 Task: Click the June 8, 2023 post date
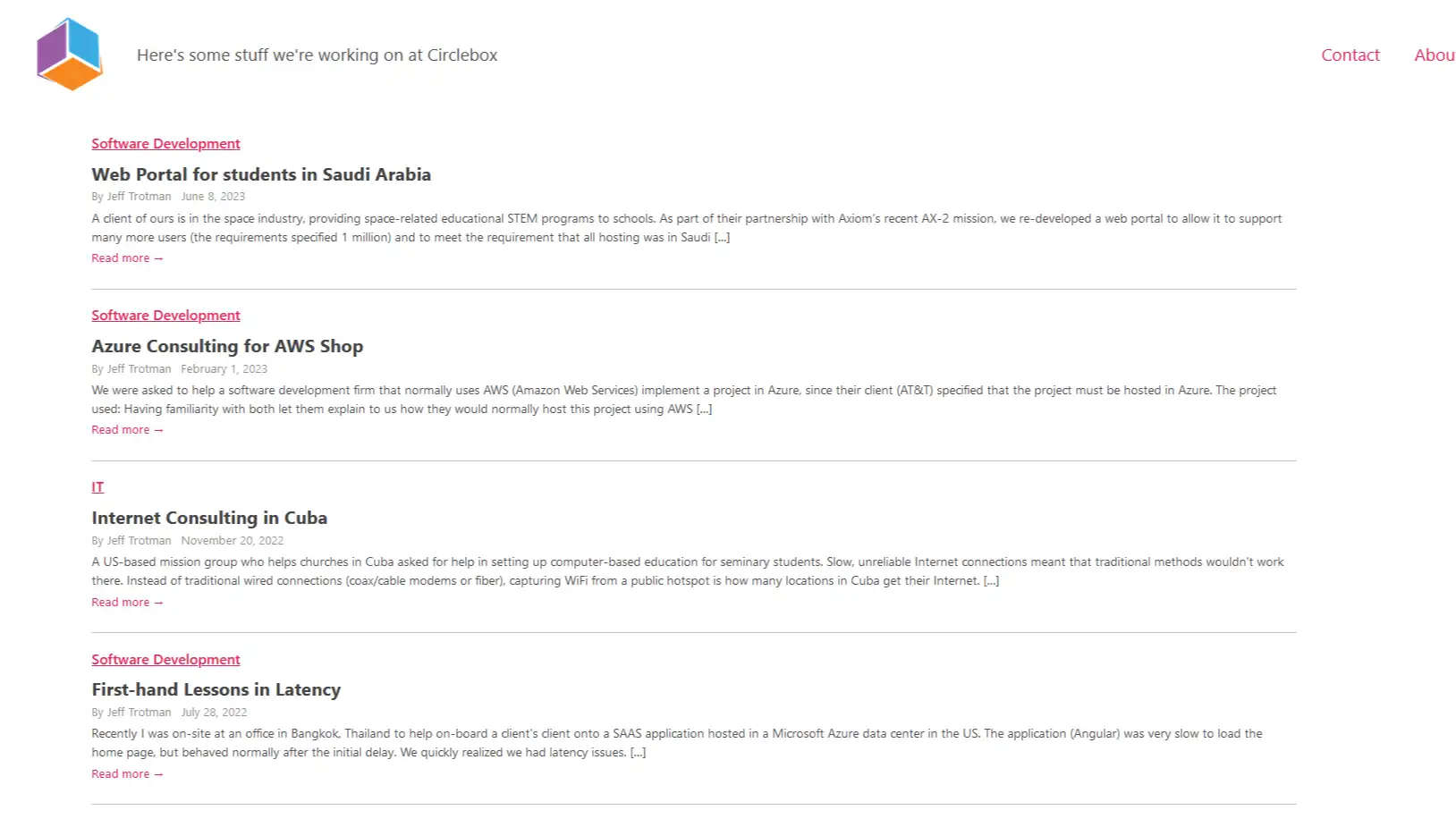[213, 197]
